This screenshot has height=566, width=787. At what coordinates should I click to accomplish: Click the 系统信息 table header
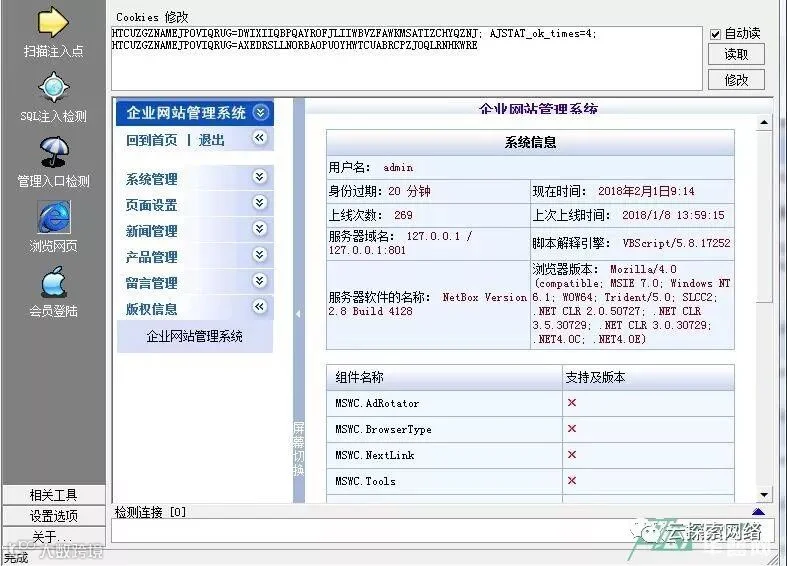pos(531,143)
